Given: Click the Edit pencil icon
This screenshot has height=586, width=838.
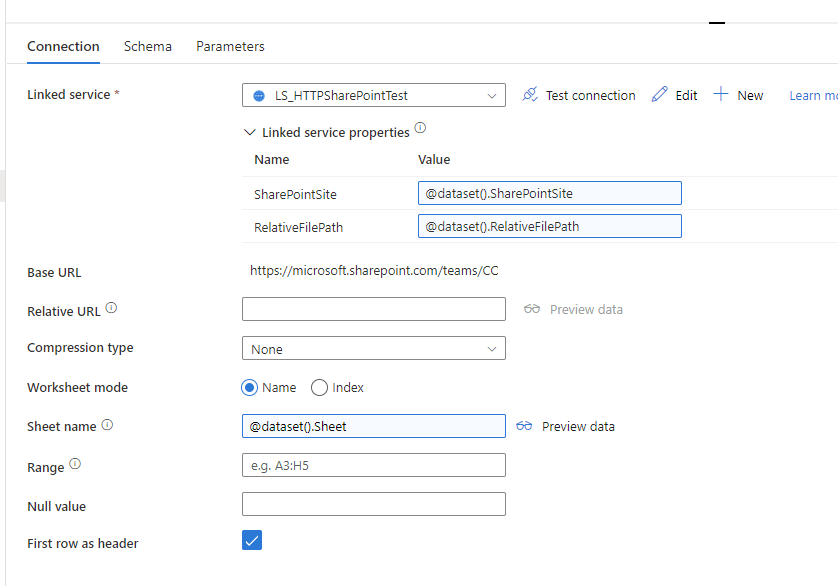Looking at the screenshot, I should click(x=659, y=95).
